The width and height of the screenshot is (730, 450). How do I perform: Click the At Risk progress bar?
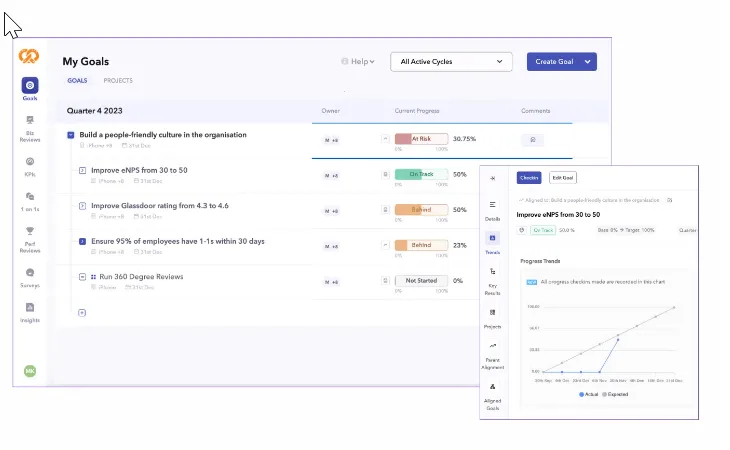tap(421, 139)
